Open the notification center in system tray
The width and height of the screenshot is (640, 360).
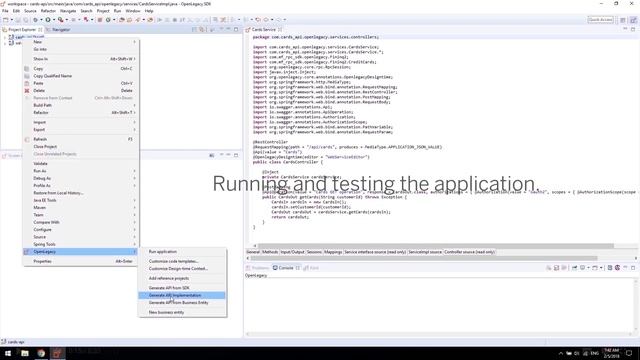click(x=629, y=353)
